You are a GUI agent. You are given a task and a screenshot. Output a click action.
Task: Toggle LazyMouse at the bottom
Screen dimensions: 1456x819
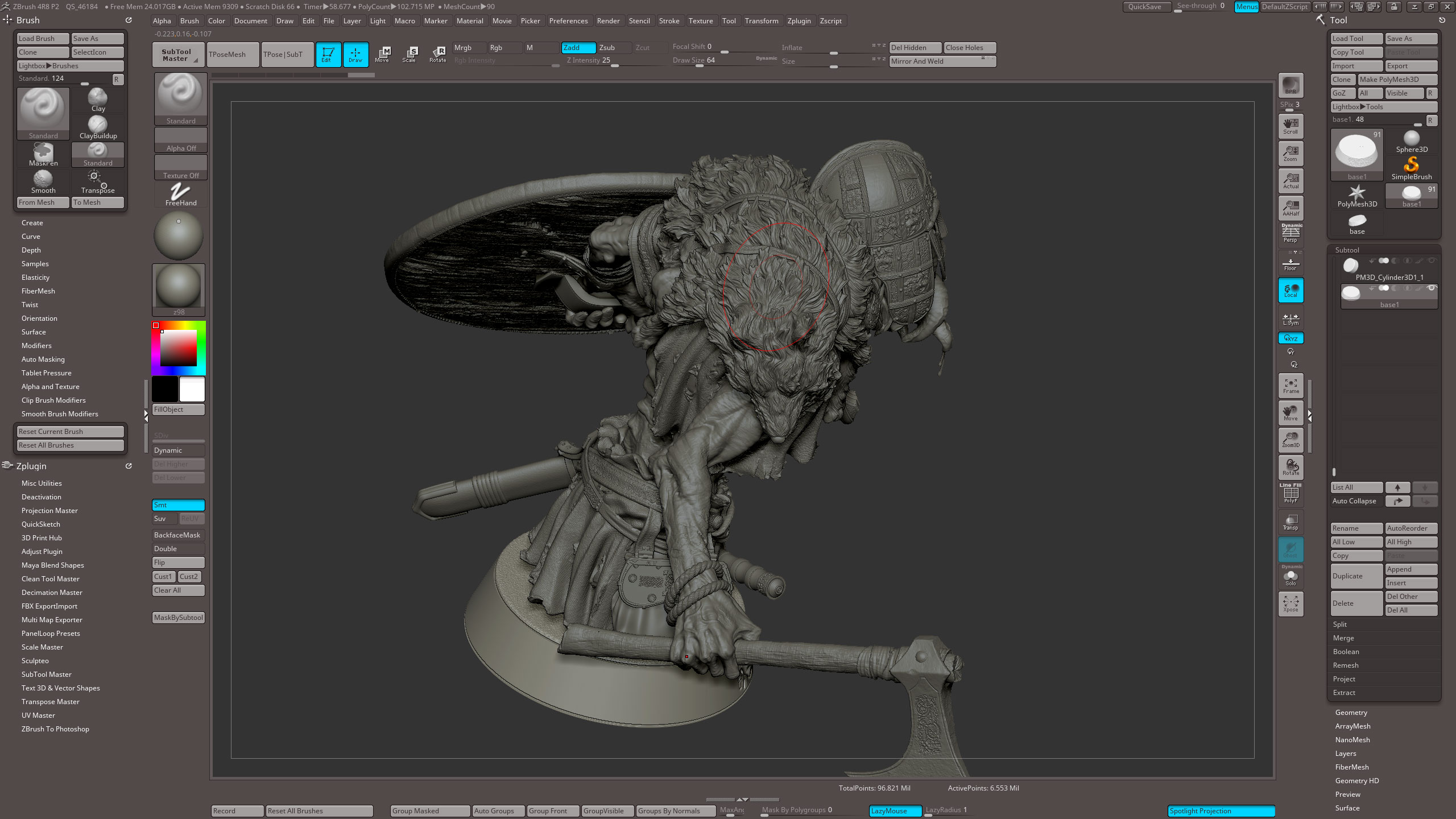(895, 811)
